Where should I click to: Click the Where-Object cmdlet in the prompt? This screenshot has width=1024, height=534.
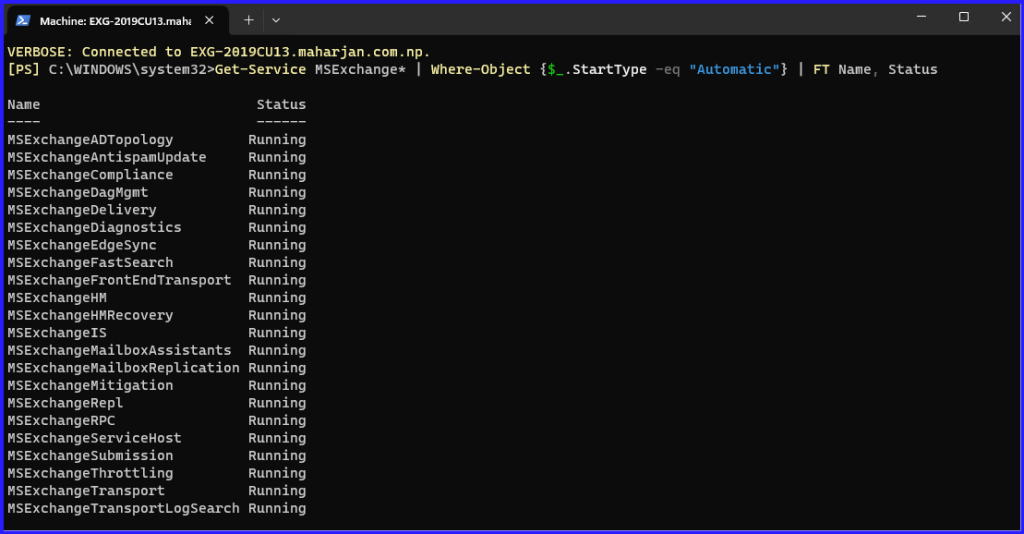476,69
